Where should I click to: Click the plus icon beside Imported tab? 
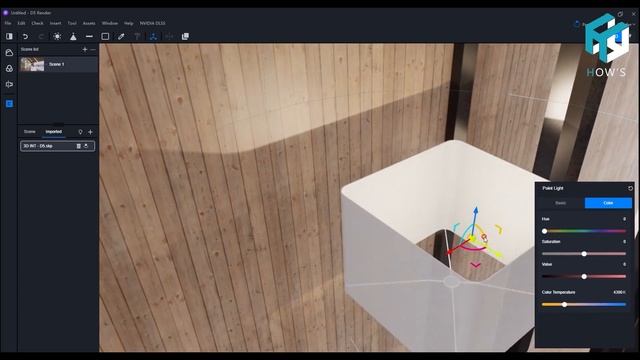click(90, 132)
